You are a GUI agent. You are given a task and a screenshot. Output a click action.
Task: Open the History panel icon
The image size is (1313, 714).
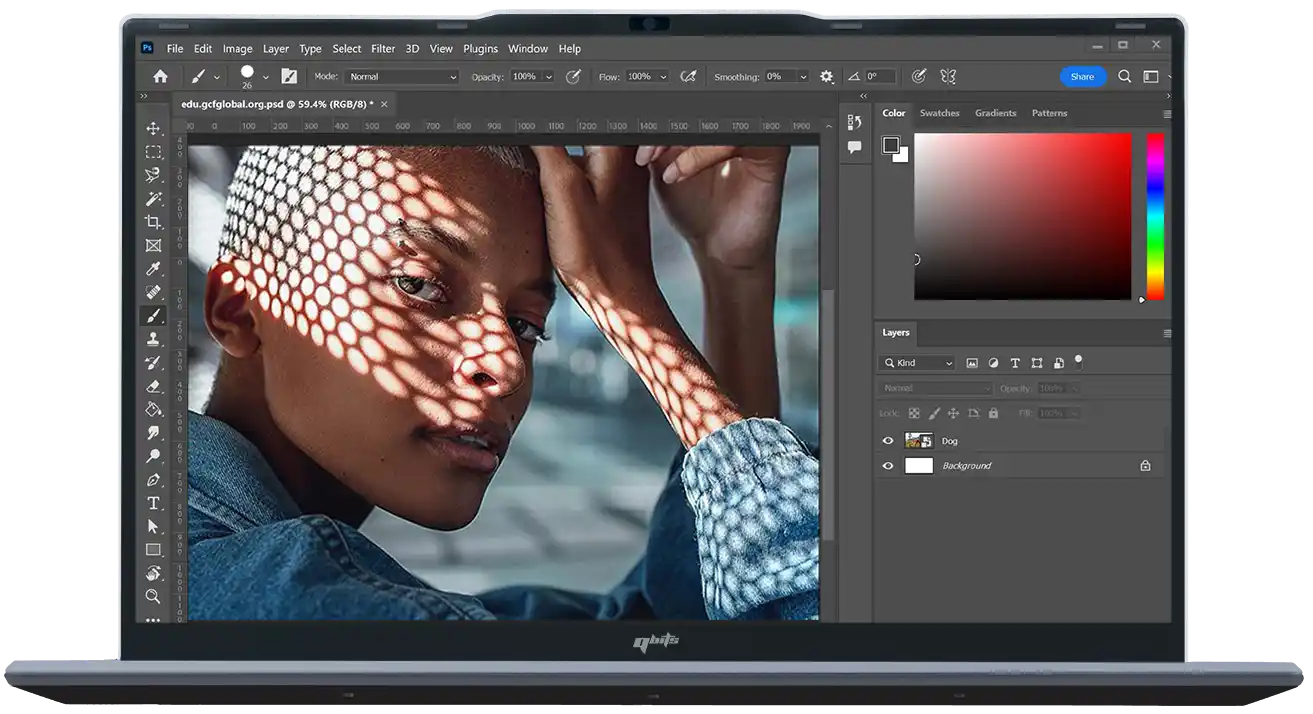coord(854,122)
